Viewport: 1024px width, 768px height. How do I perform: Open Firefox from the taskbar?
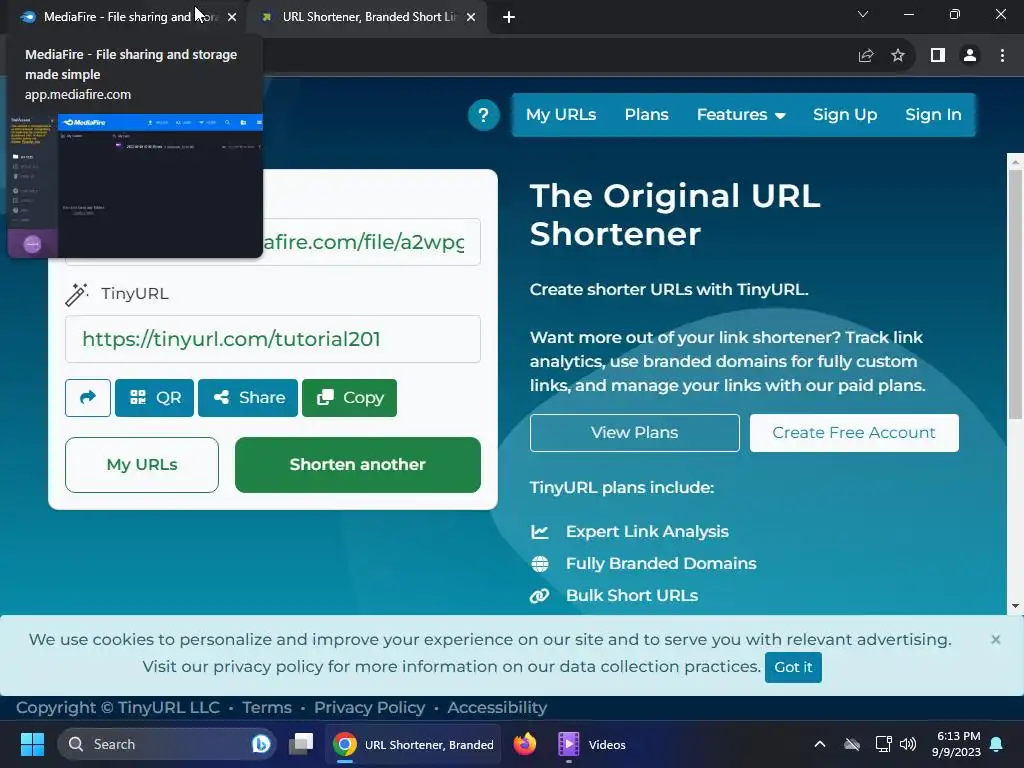coord(524,744)
